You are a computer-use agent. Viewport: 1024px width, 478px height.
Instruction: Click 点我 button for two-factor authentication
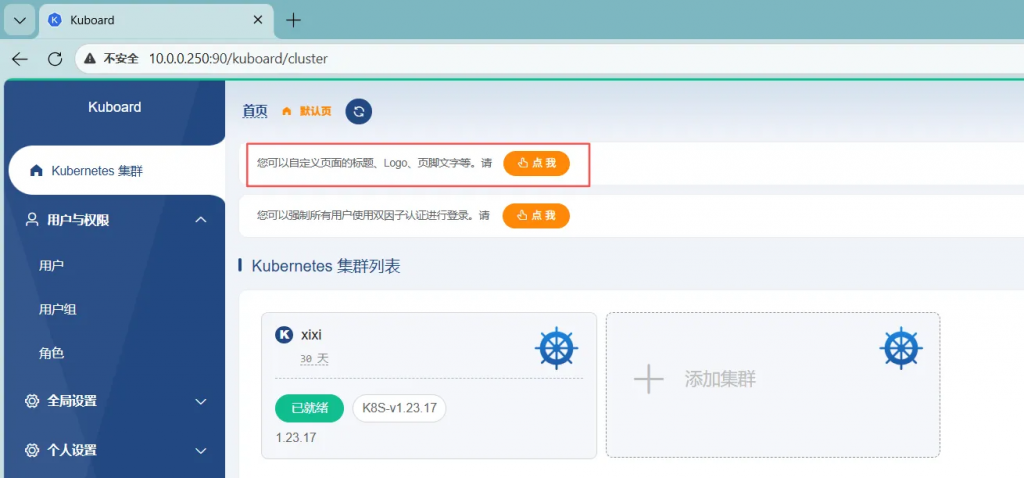pos(536,215)
